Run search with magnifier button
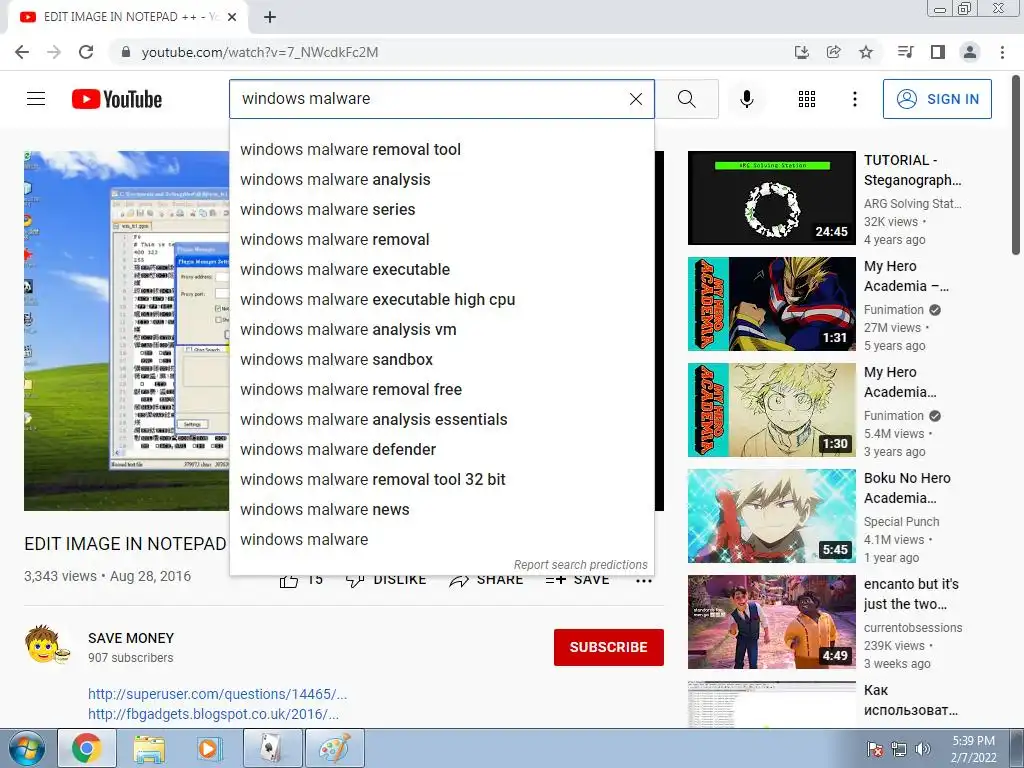Screen dimensions: 1024x768 686,99
